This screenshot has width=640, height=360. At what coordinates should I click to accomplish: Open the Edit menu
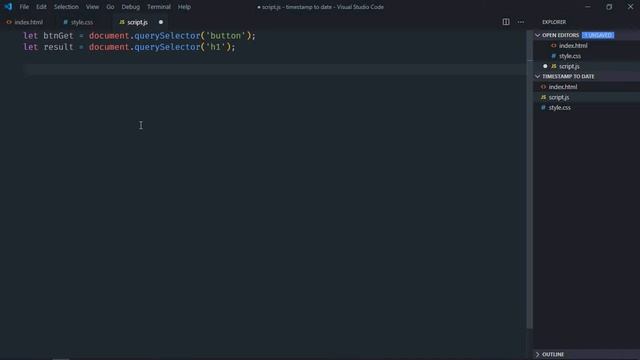41,7
